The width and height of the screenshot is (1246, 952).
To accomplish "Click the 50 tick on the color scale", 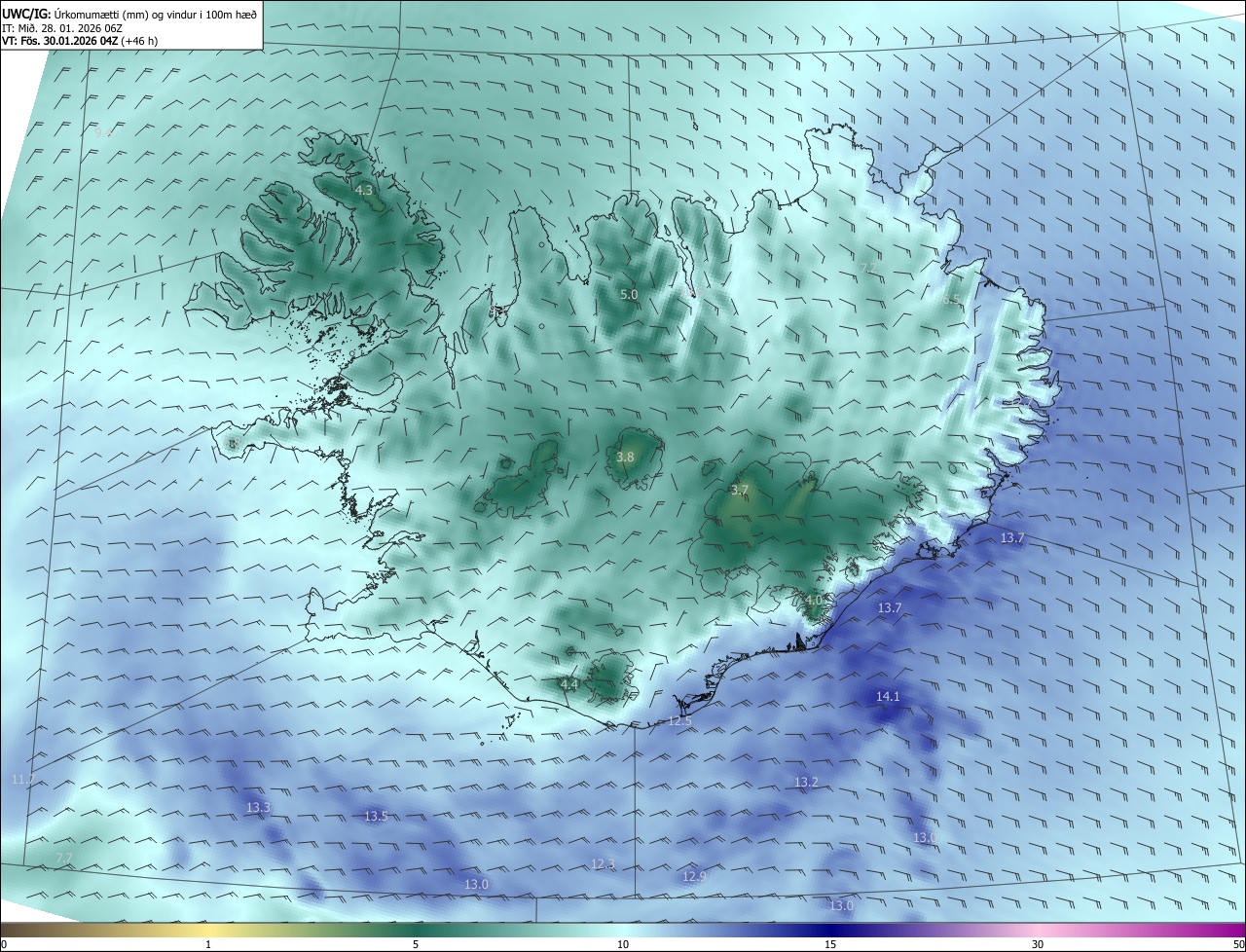I will [x=1238, y=944].
